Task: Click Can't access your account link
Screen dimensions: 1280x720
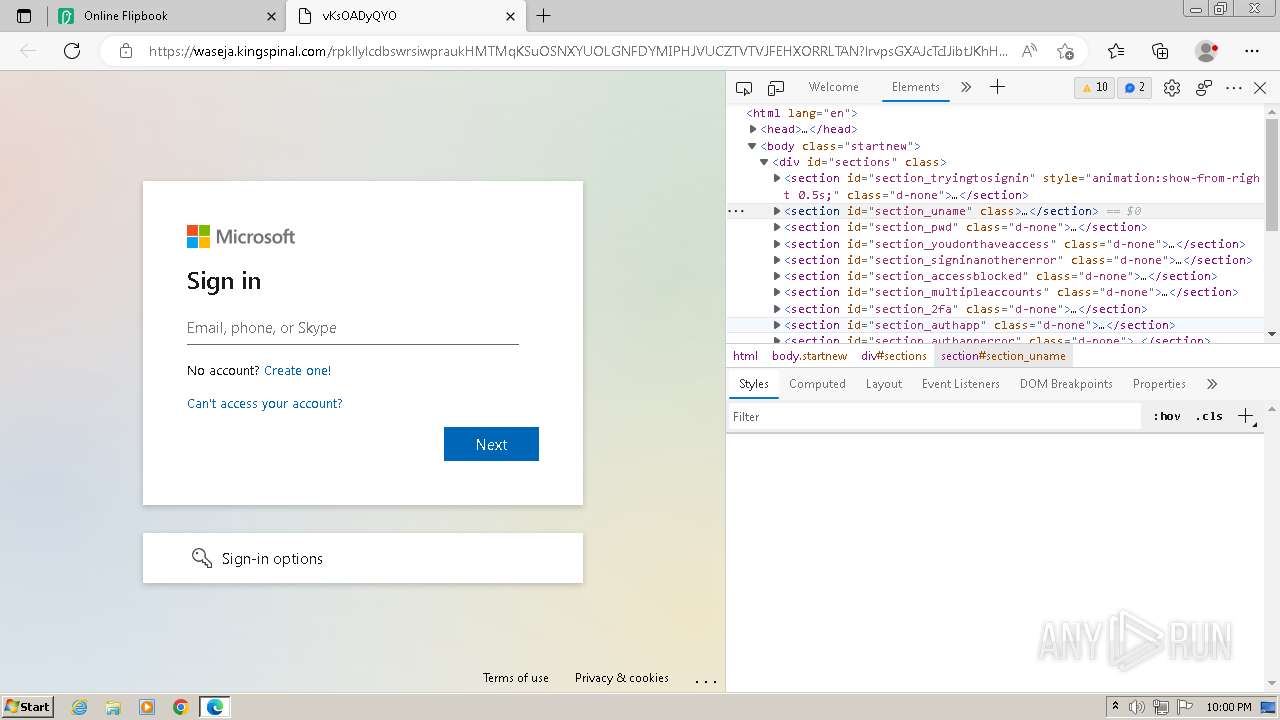Action: [x=265, y=403]
